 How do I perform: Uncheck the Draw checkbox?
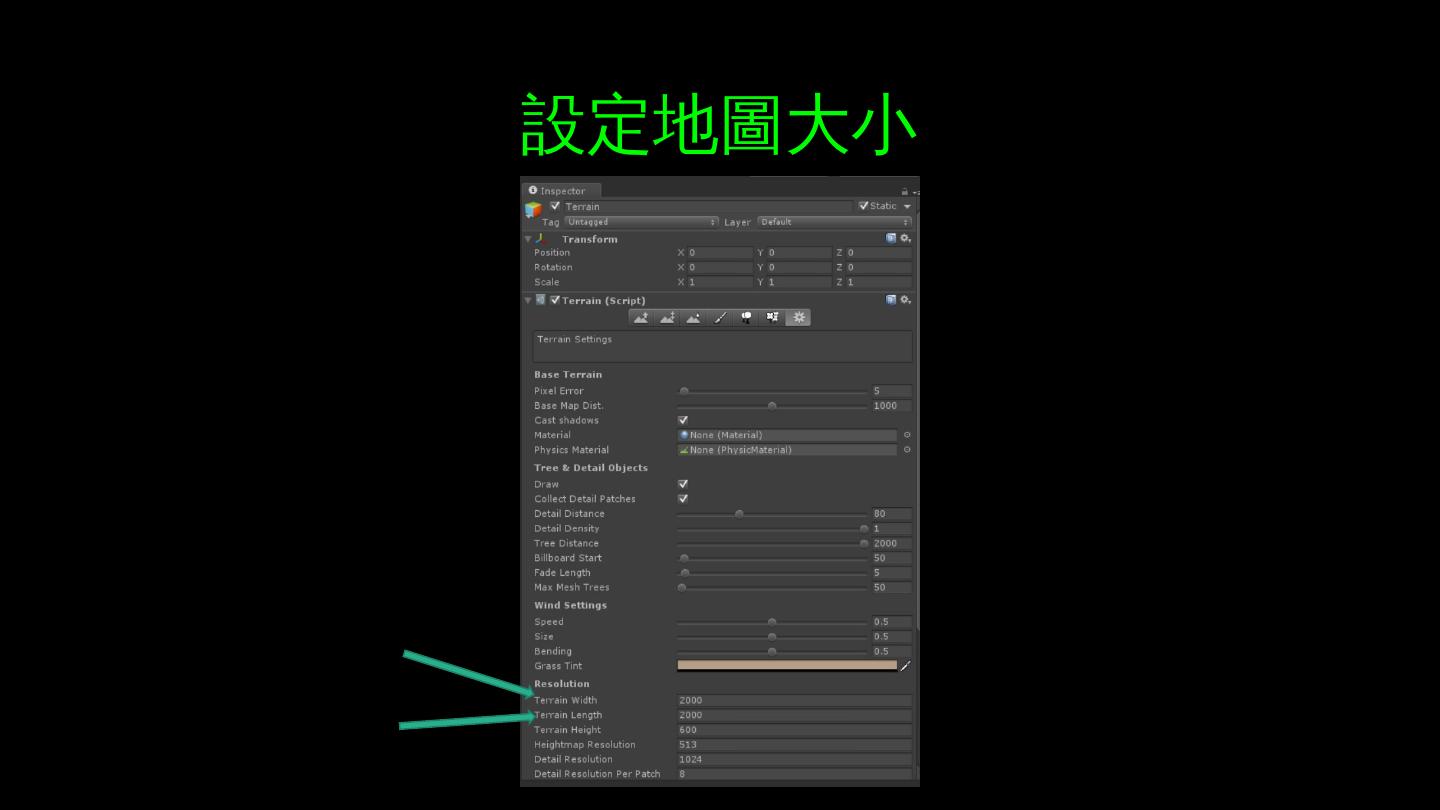point(683,484)
